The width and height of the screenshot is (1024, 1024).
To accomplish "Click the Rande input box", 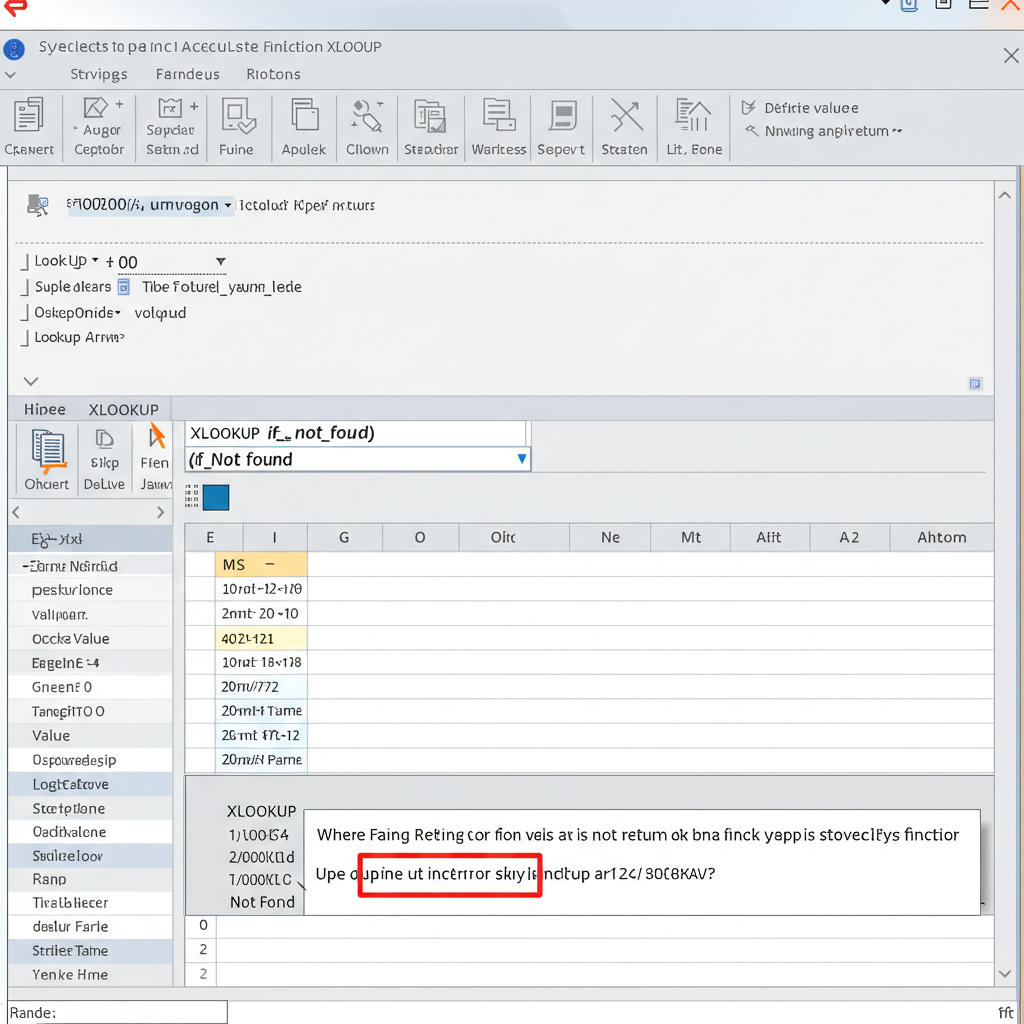I will click(118, 1012).
